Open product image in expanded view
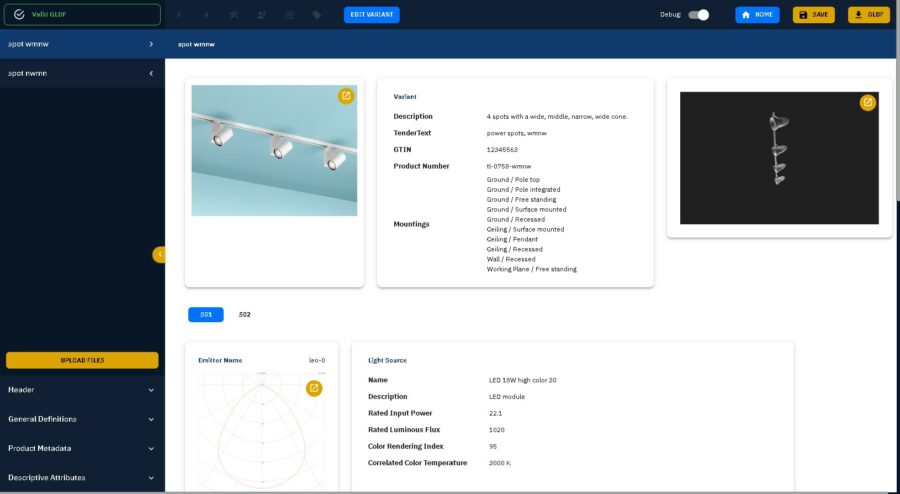 pyautogui.click(x=346, y=96)
